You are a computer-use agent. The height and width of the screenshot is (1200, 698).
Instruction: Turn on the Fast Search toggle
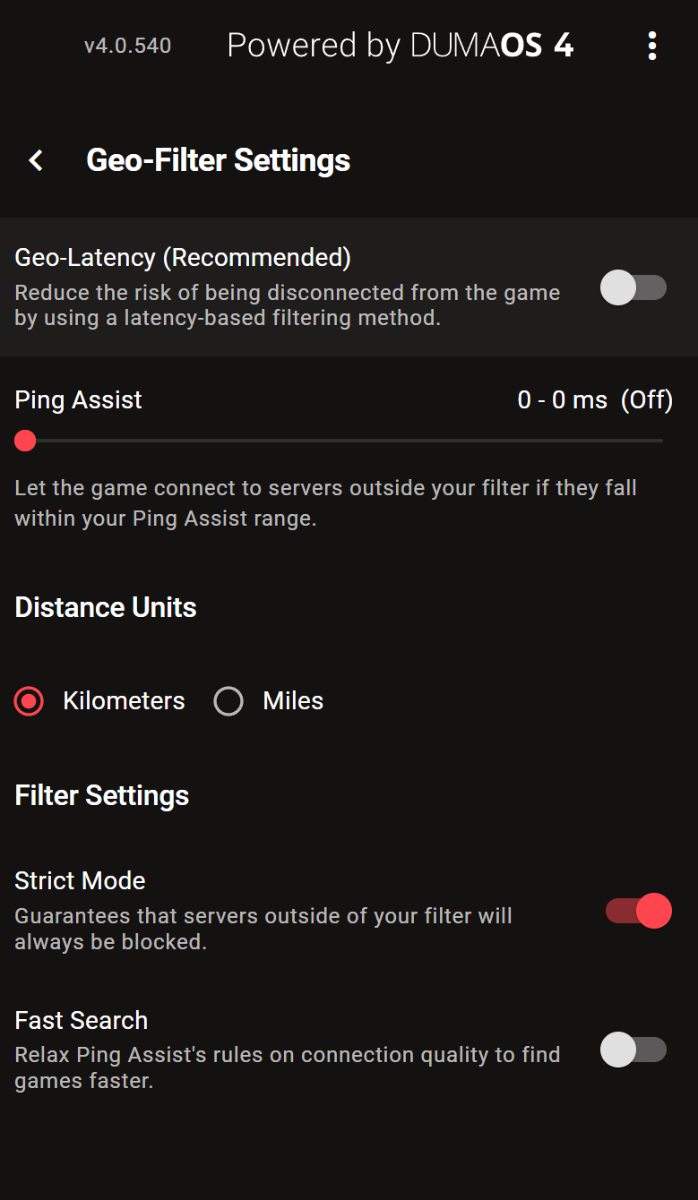tap(633, 1050)
